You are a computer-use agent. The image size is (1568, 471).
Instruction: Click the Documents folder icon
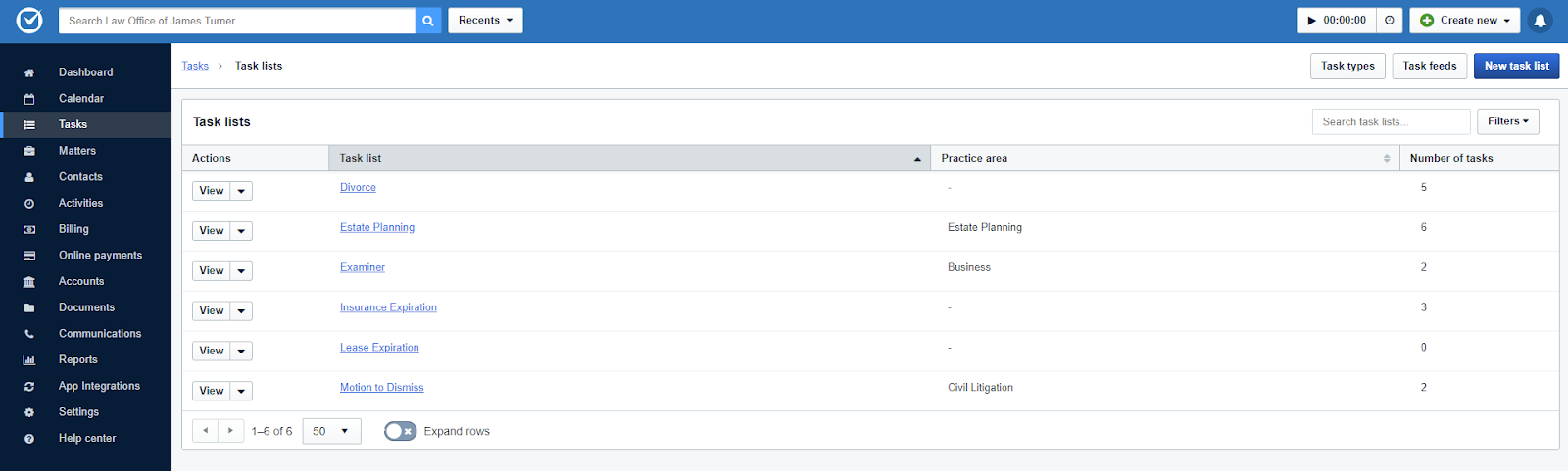point(29,307)
